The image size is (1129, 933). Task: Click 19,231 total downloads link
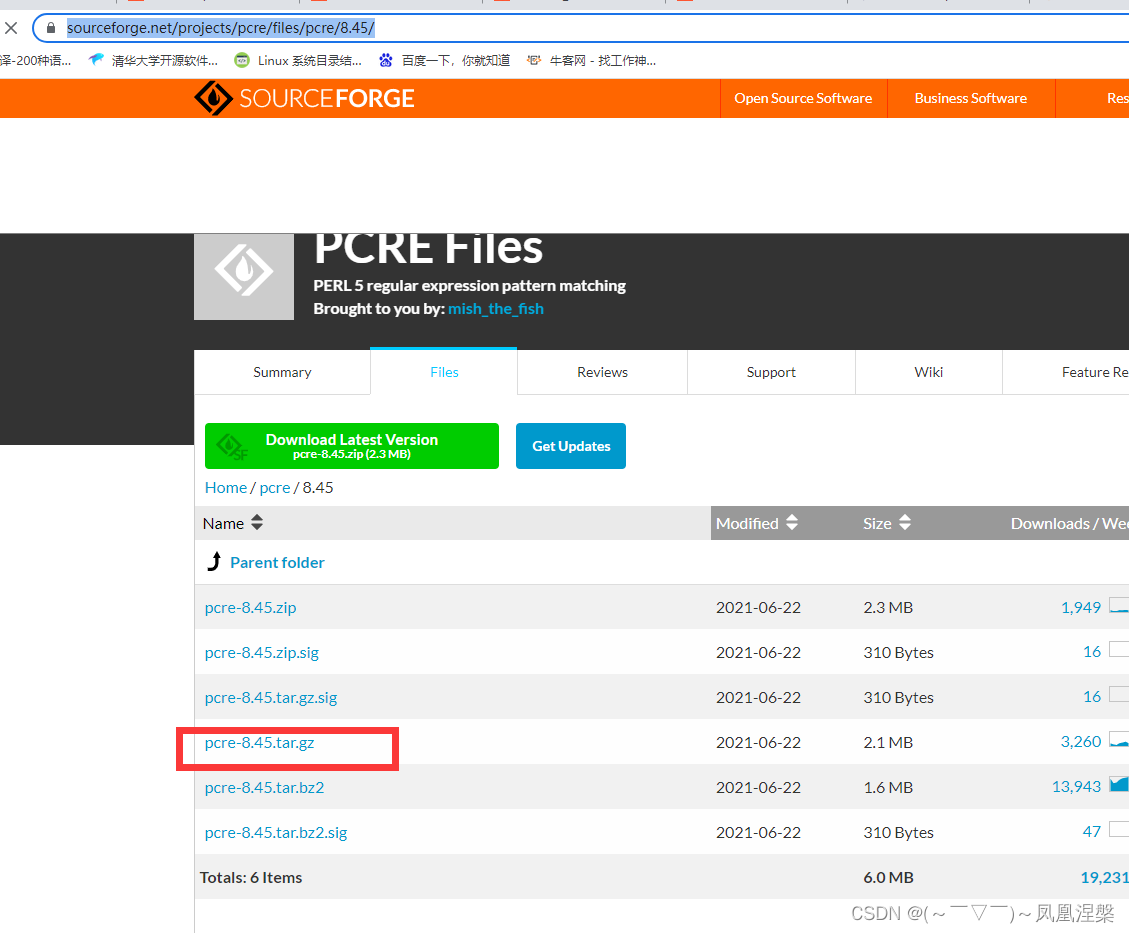[x=1105, y=878]
